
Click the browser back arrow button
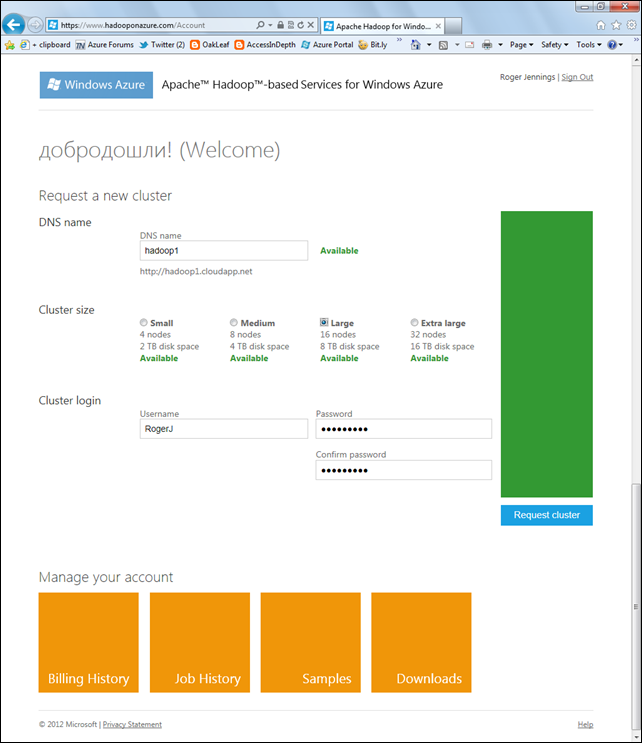pos(14,24)
